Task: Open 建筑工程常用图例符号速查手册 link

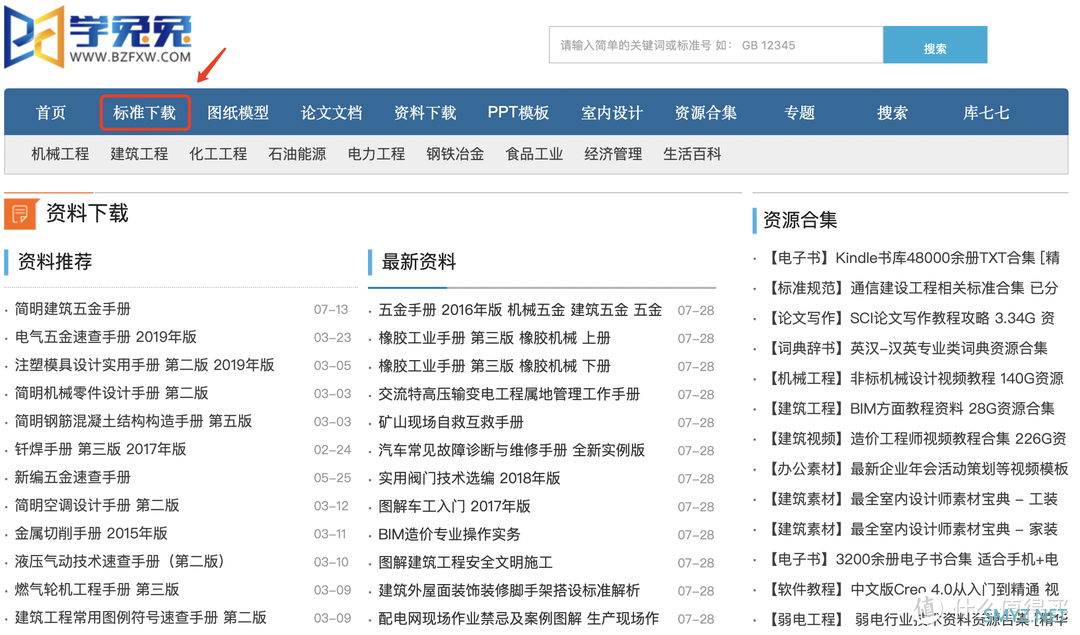Action: point(141,617)
